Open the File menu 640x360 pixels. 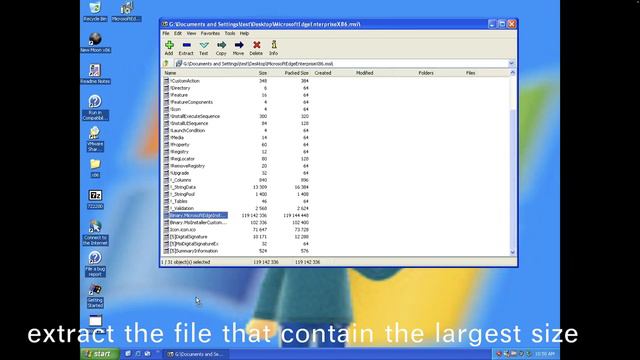[x=166, y=33]
